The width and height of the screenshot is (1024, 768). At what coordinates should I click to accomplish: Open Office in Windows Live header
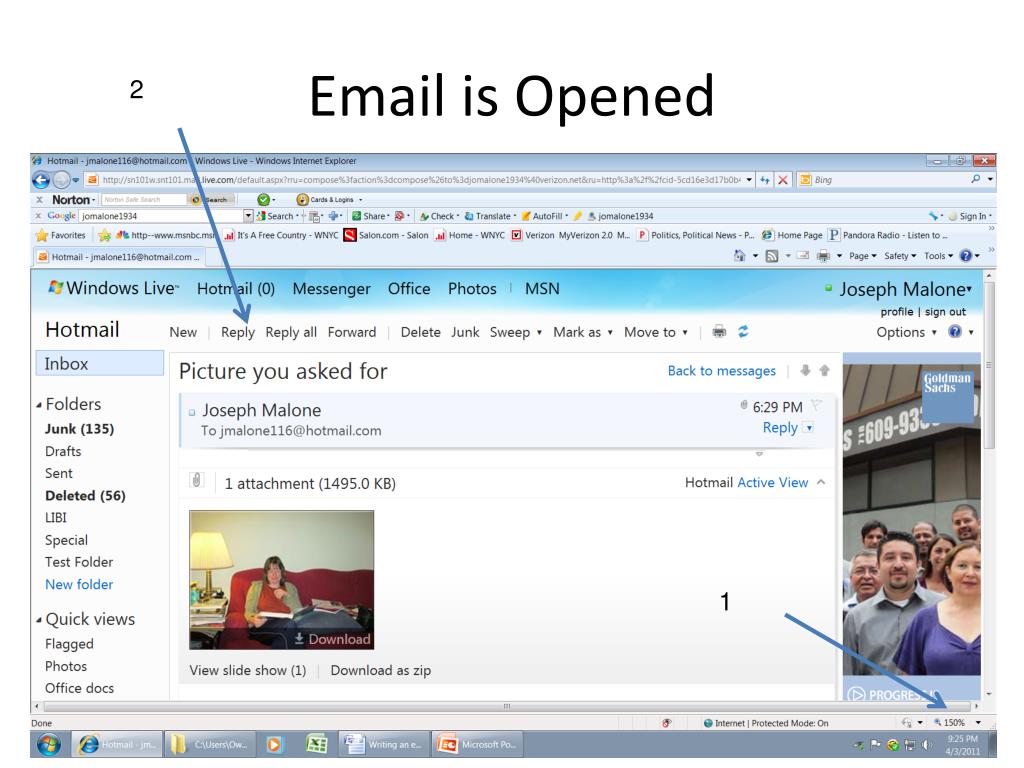click(409, 289)
